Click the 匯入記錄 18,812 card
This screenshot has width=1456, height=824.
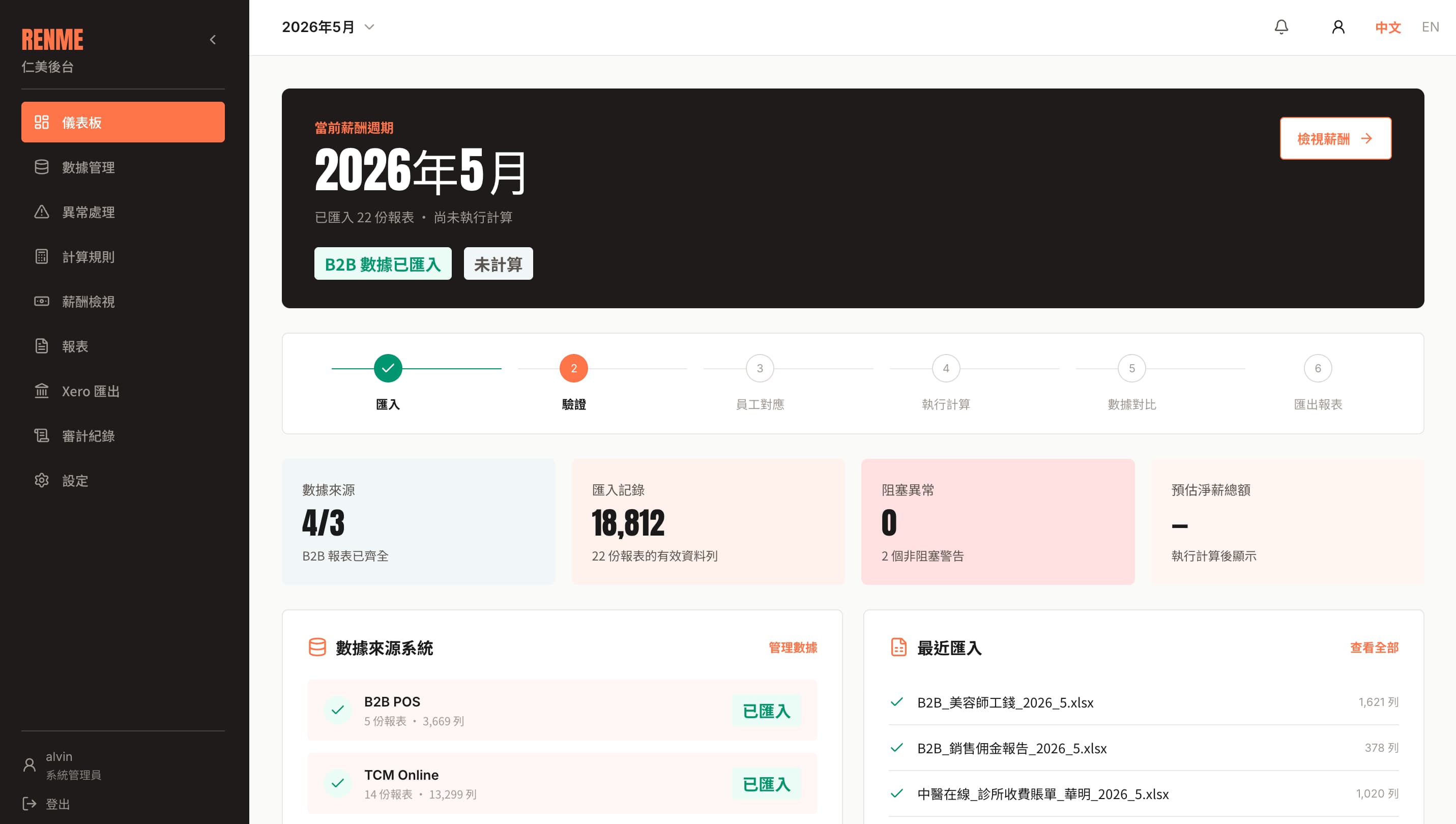tap(708, 521)
